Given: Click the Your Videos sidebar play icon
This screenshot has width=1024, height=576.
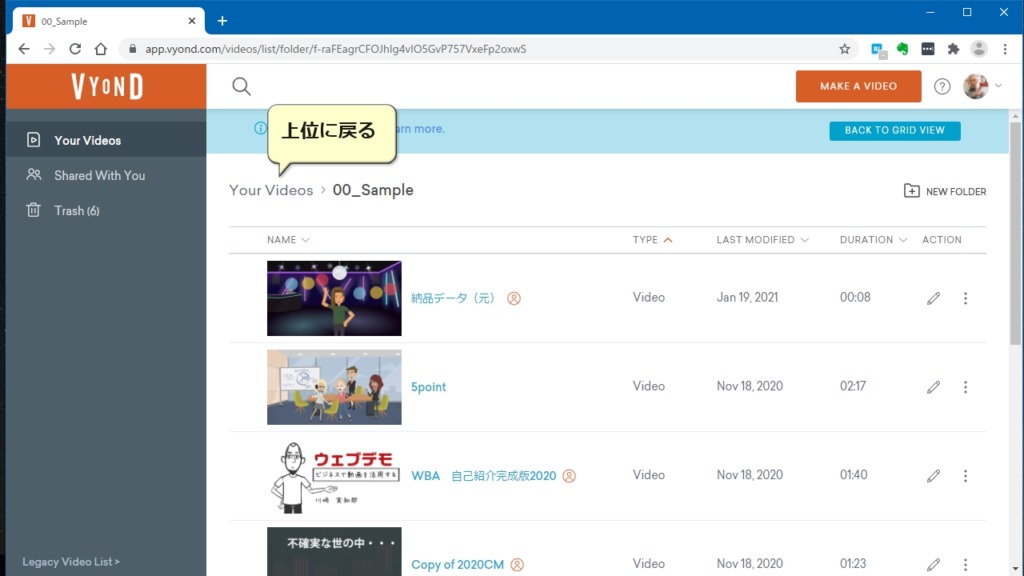Looking at the screenshot, I should click(x=33, y=140).
